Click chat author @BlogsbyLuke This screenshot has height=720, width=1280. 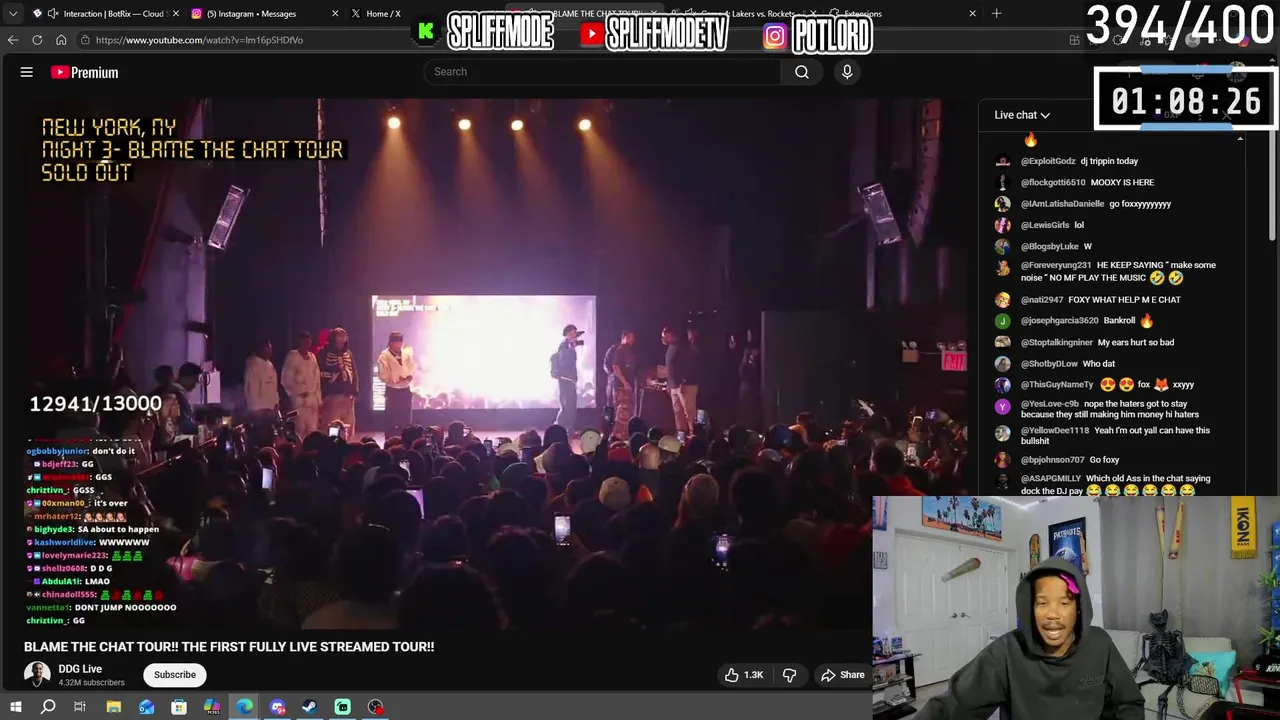[1050, 246]
